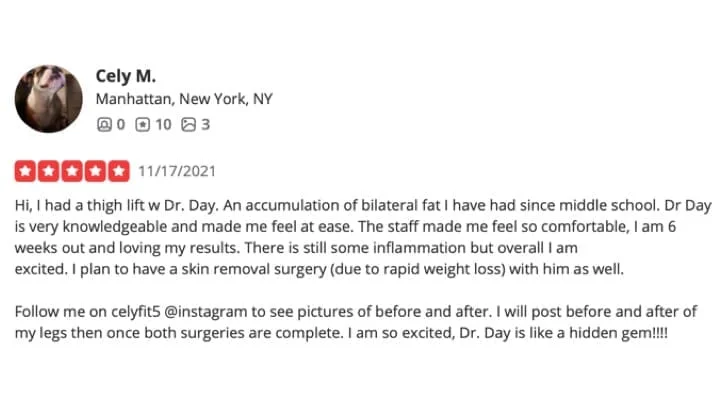720x405 pixels.
Task: Select the fifth red rating star
Action: click(119, 171)
